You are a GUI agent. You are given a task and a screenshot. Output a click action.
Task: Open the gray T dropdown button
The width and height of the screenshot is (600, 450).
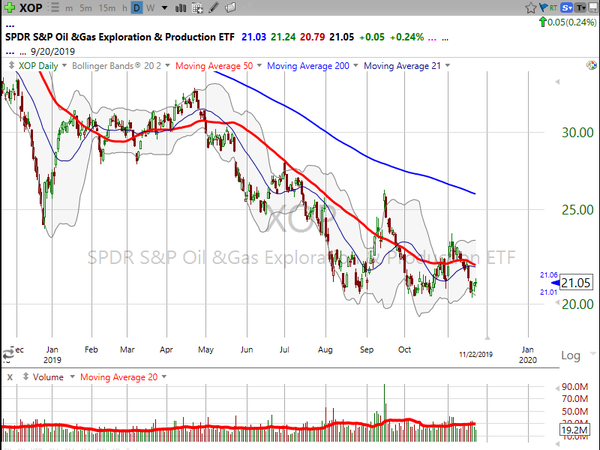[x=580, y=8]
